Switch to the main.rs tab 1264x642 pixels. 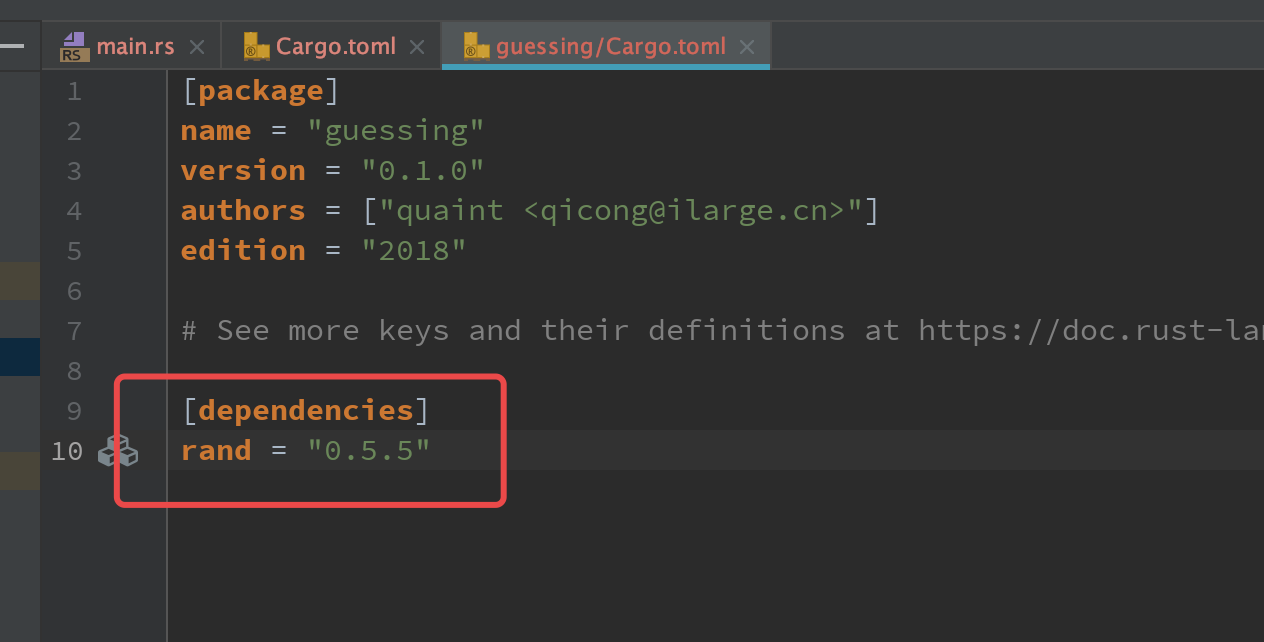click(135, 47)
